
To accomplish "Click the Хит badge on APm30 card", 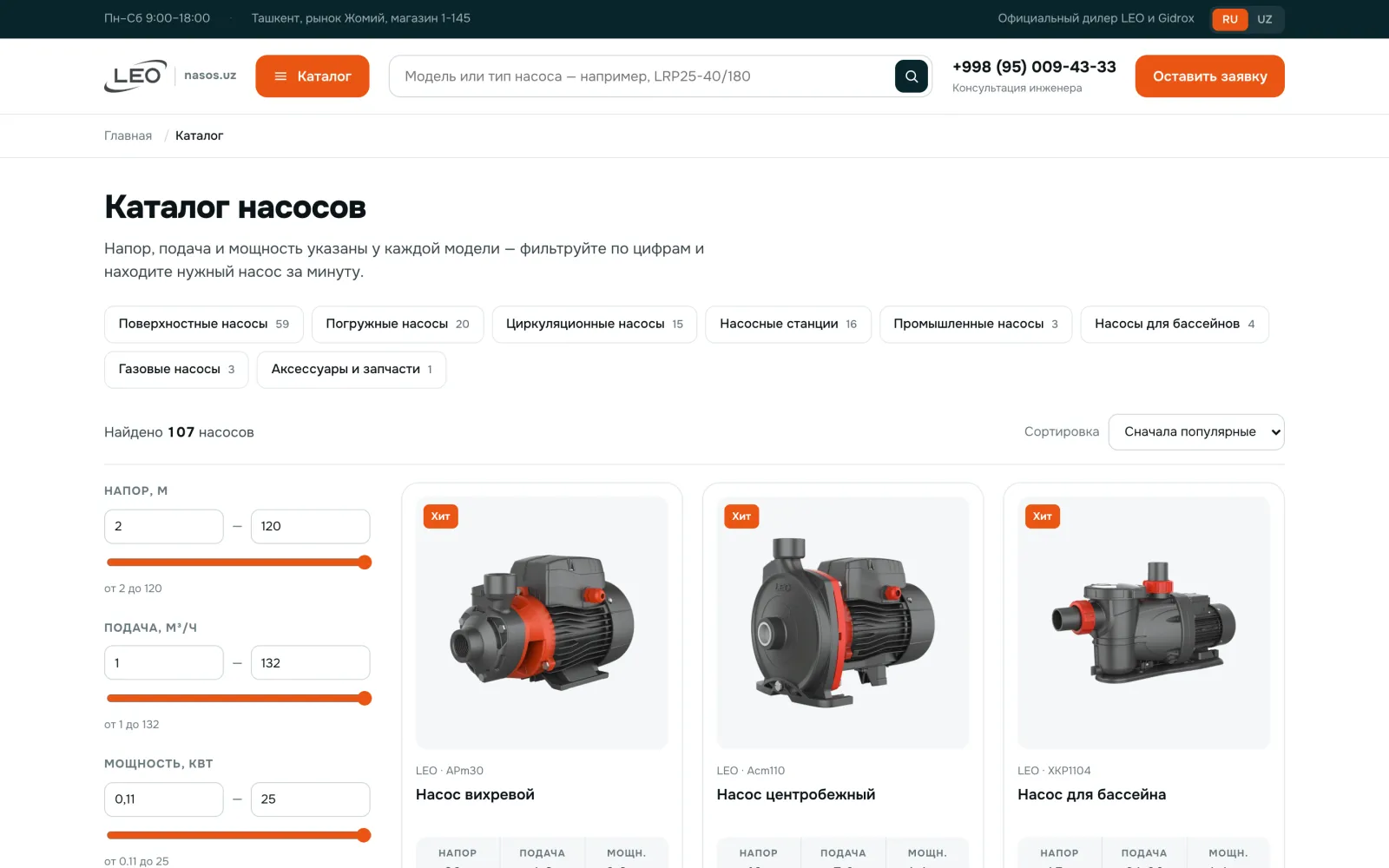I will [x=441, y=516].
